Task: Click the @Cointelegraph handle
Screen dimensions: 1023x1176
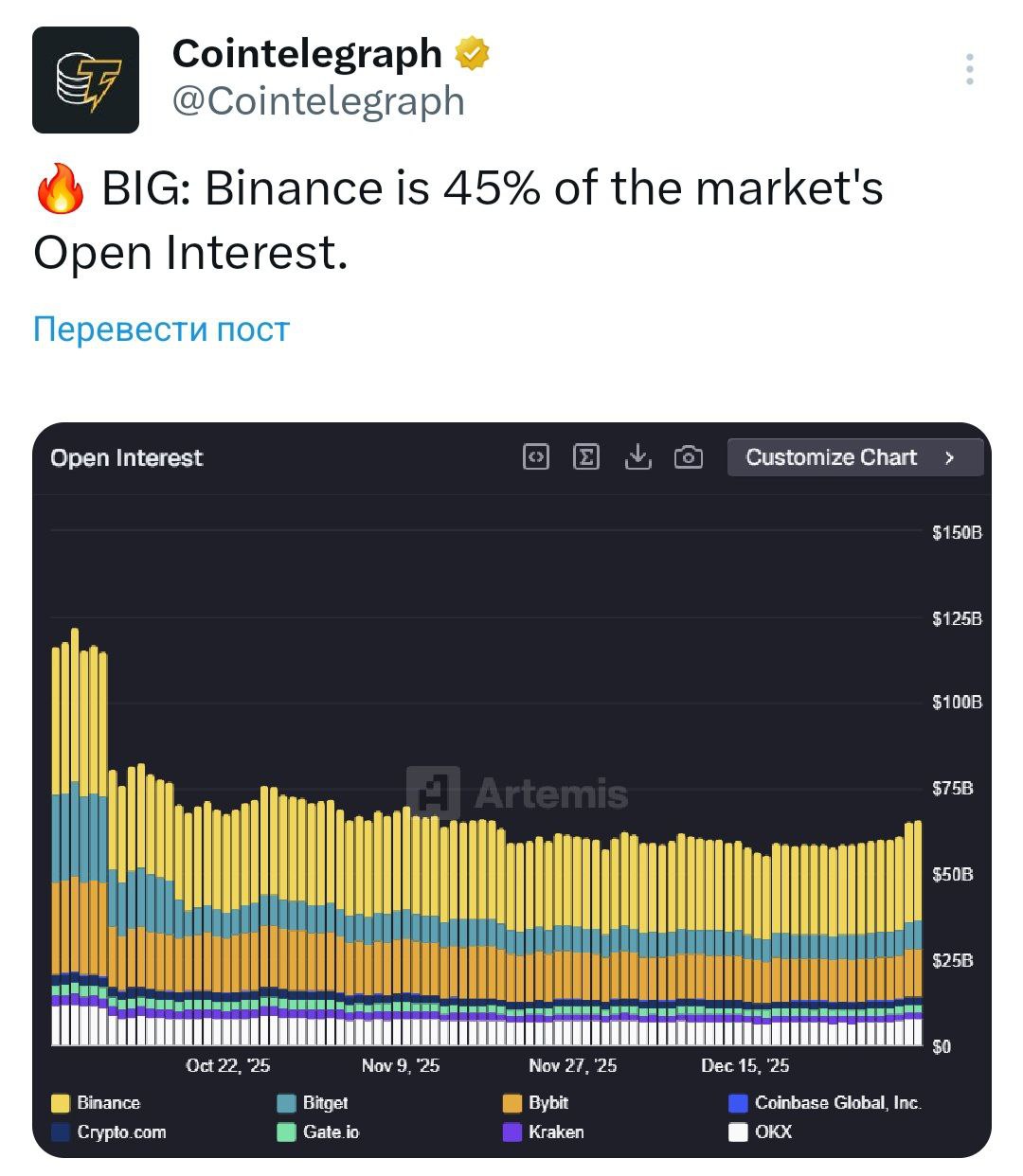Action: (318, 101)
